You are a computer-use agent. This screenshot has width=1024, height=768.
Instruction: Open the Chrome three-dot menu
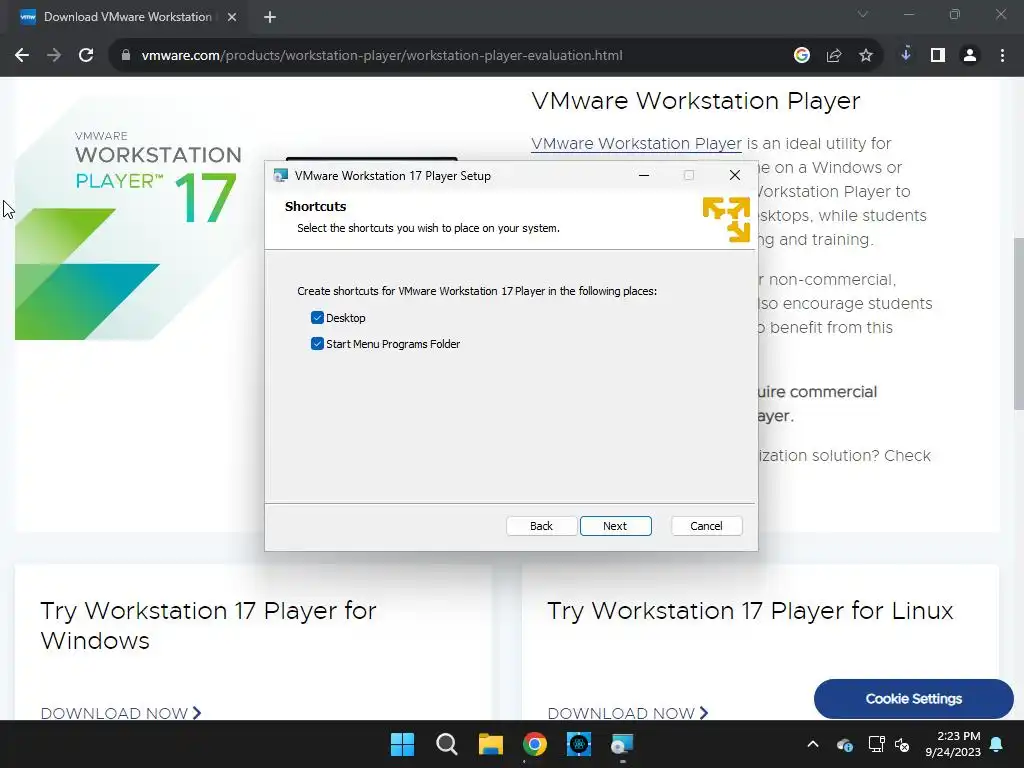pyautogui.click(x=1002, y=56)
